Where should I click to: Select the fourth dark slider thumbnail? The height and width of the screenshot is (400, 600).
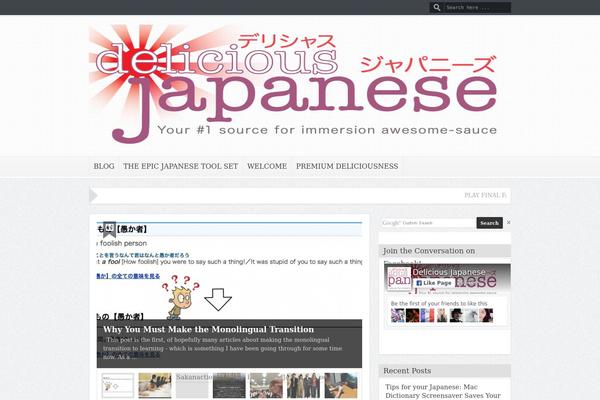[x=229, y=386]
